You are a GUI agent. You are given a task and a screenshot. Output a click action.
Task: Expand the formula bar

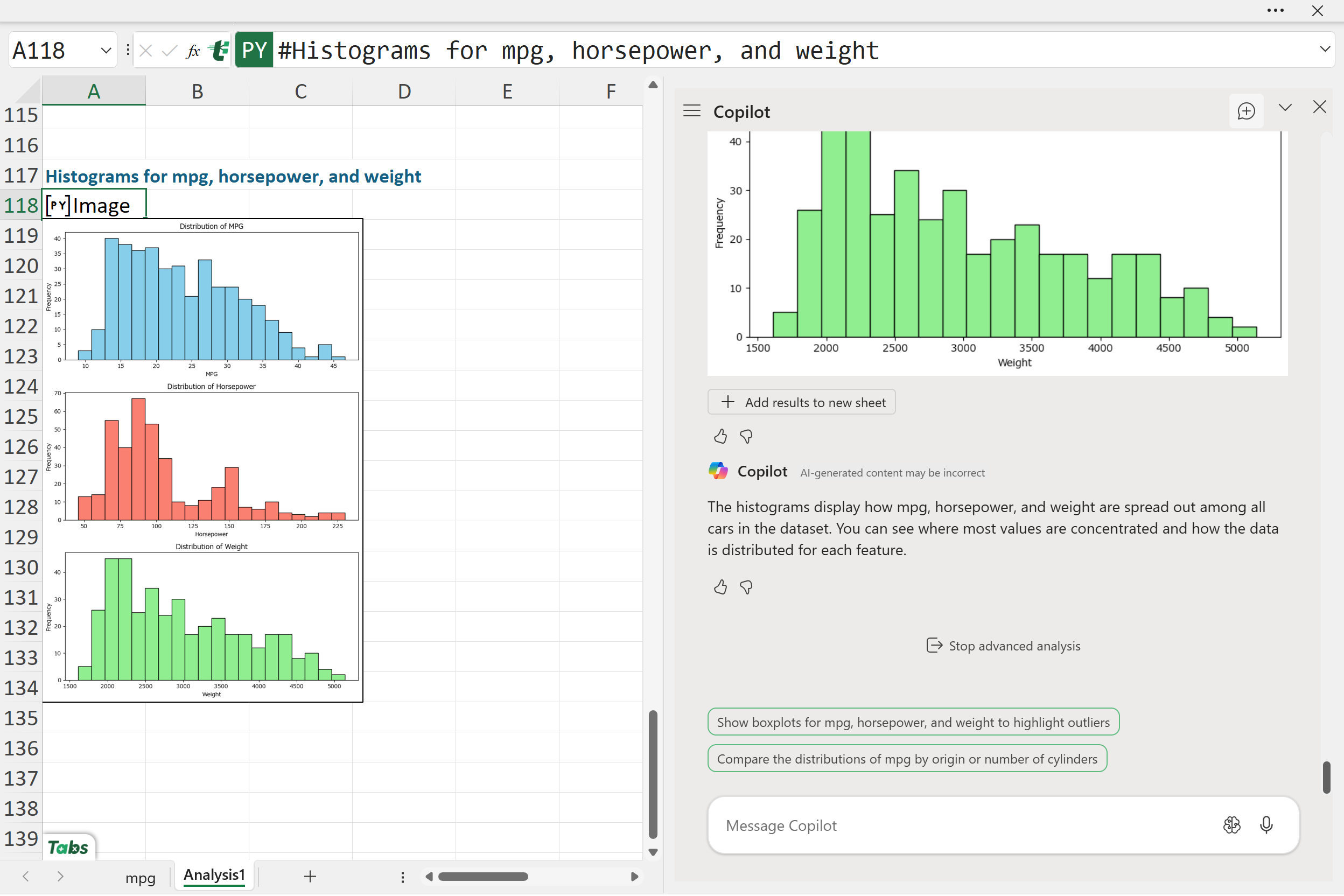[1325, 49]
